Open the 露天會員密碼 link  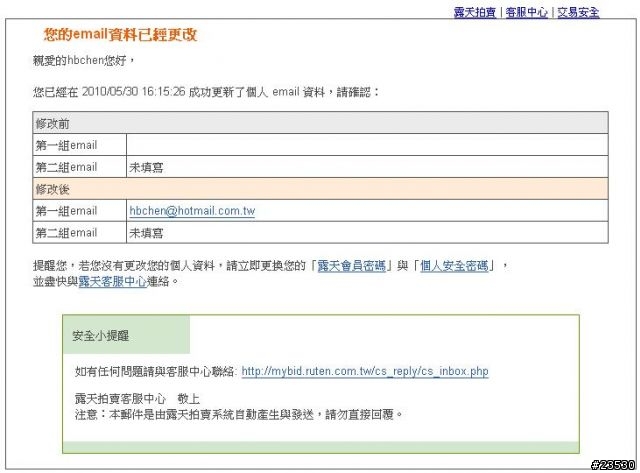point(351,266)
